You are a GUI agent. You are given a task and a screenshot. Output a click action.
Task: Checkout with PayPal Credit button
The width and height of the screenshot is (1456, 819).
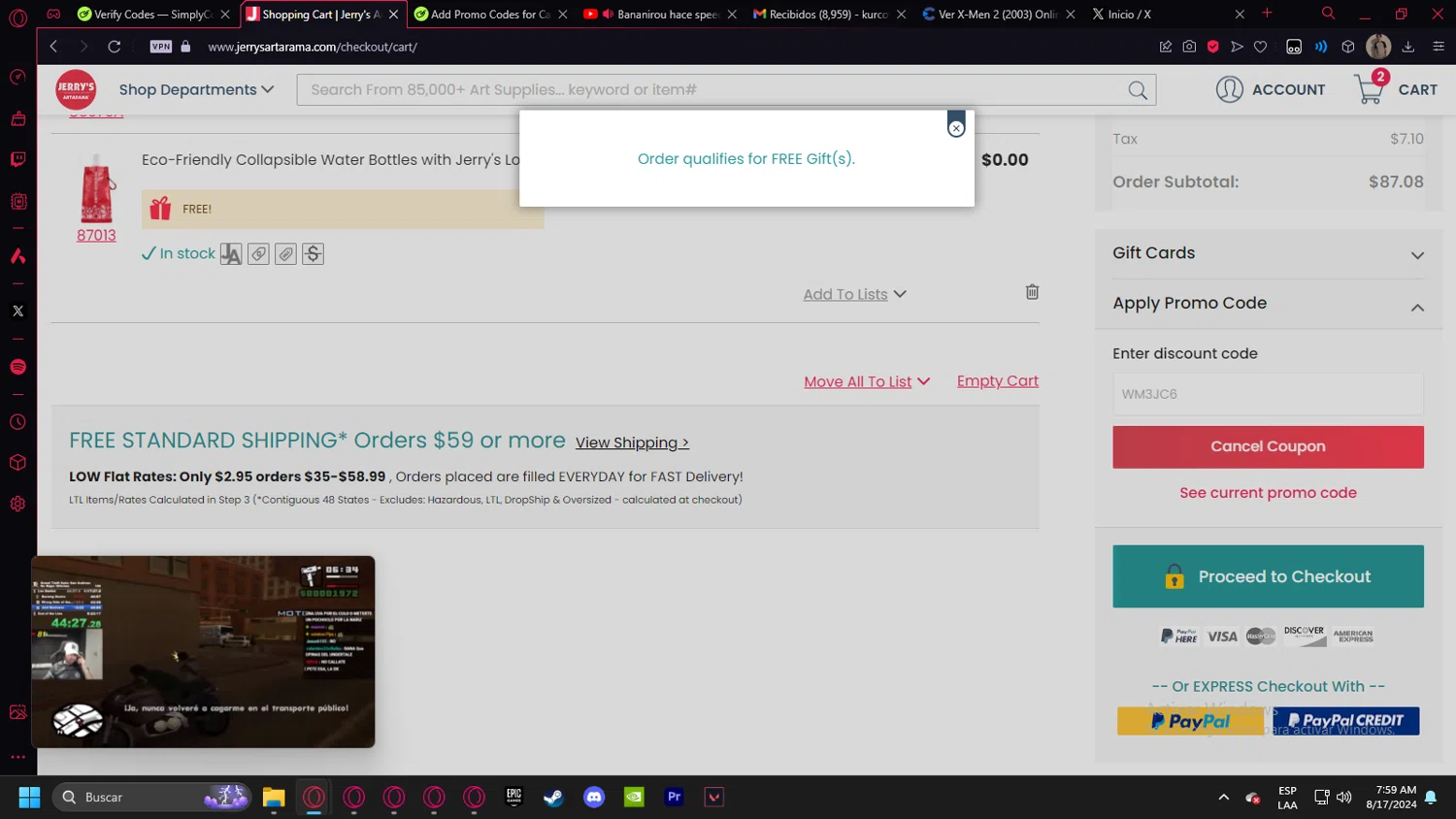1345,721
